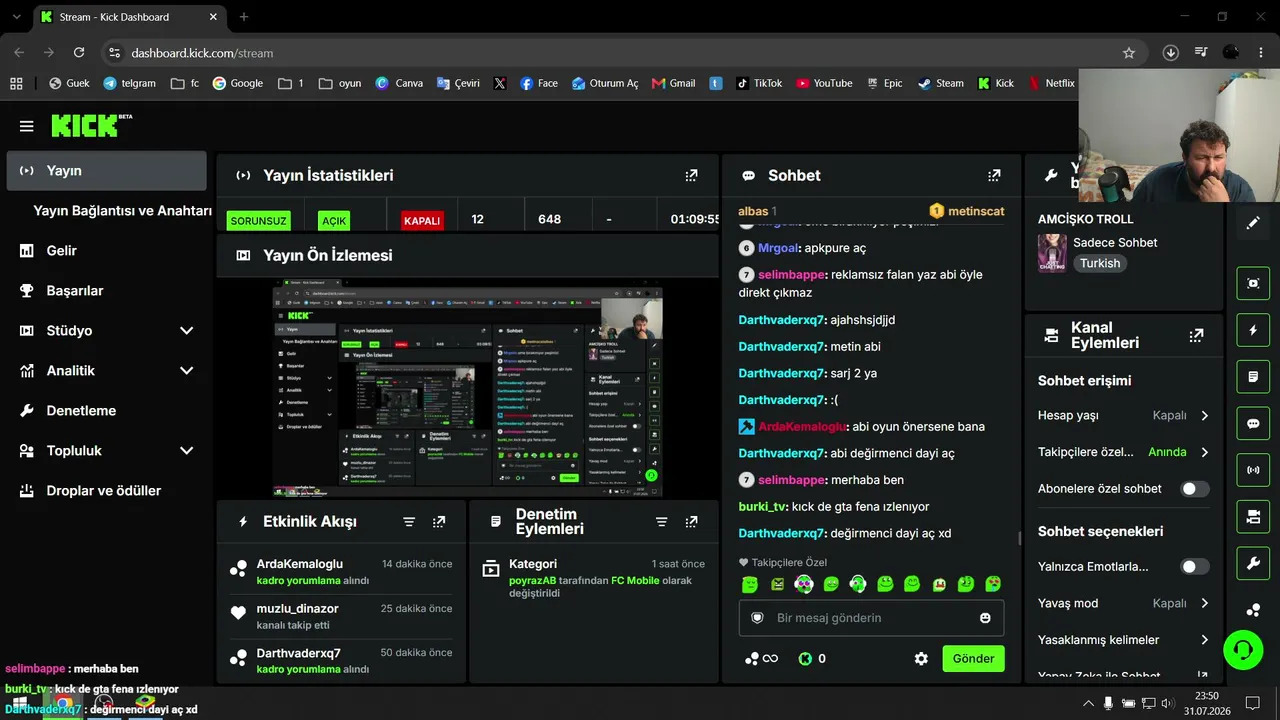Send message with Gönder button
This screenshot has width=1280, height=720.
[973, 659]
